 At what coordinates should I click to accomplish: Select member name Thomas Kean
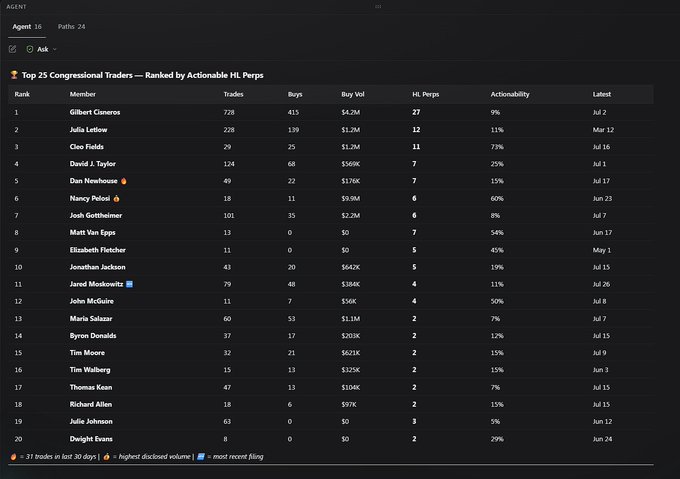pos(91,387)
